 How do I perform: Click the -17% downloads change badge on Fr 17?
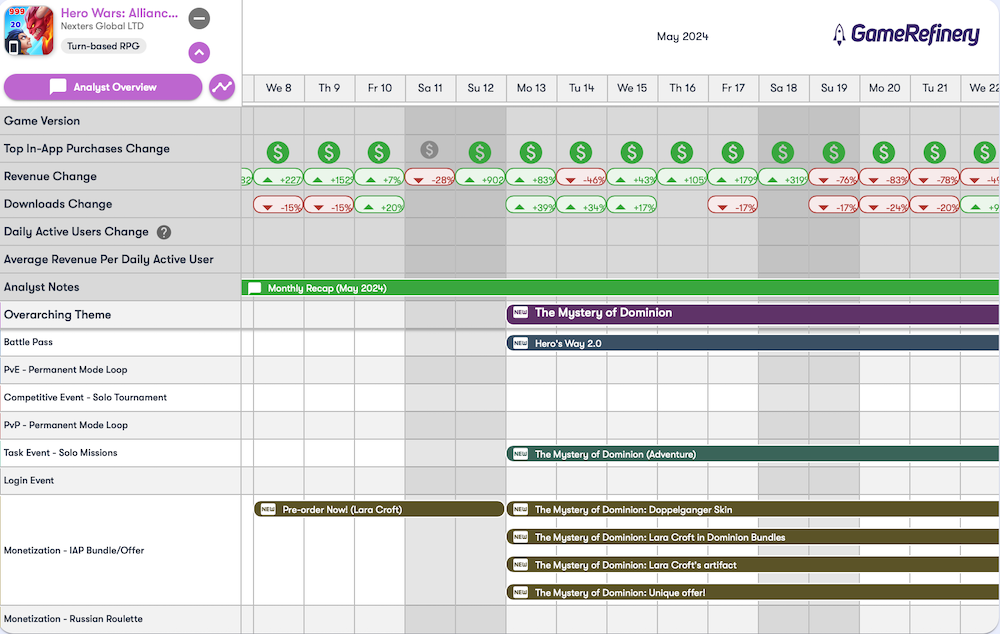click(733, 205)
